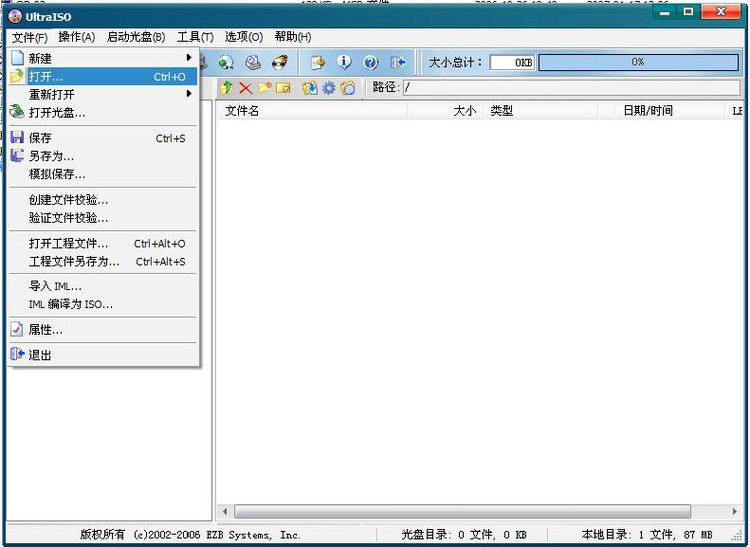Open the 帮助(H) menu

click(293, 37)
